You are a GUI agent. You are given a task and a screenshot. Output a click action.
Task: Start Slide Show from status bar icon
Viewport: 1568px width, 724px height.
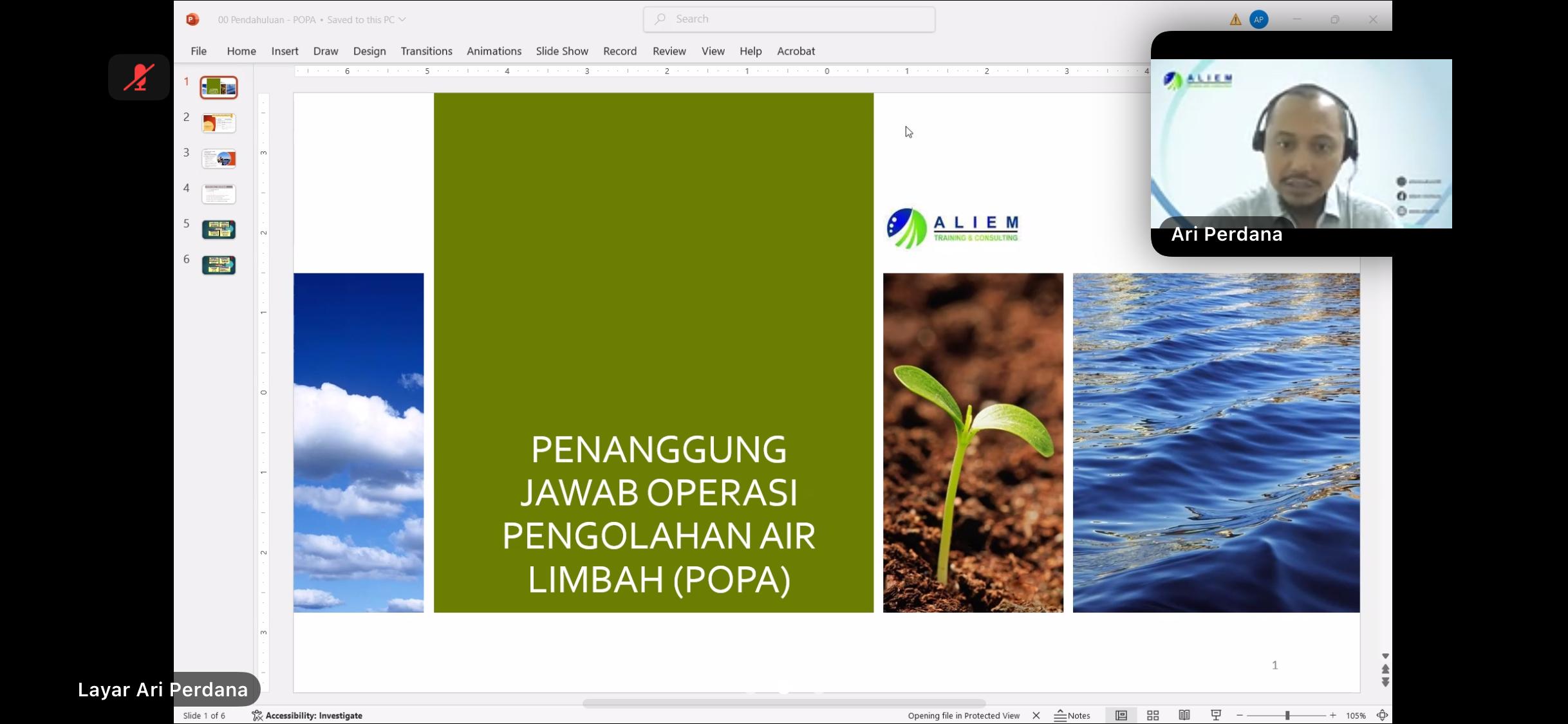1215,715
